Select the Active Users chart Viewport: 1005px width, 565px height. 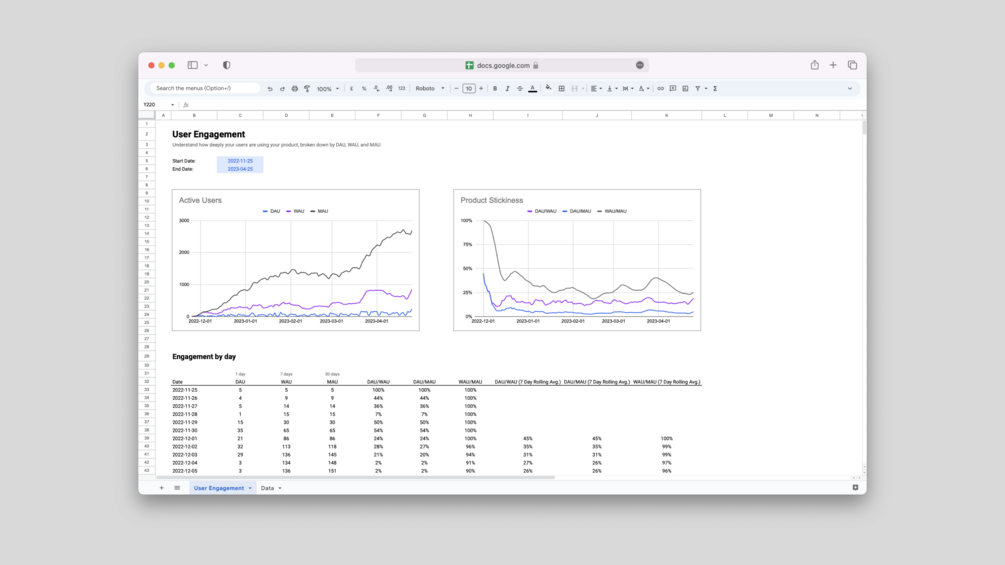click(x=295, y=259)
